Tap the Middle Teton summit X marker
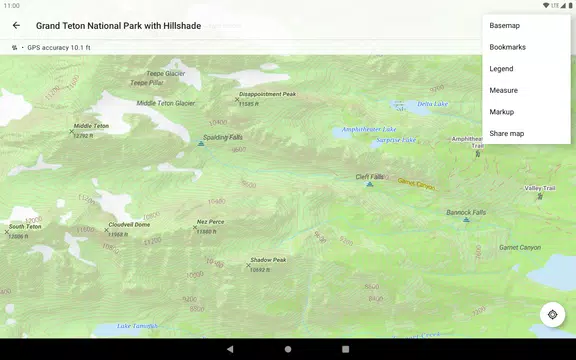Image resolution: width=576 pixels, height=360 pixels. click(x=72, y=131)
